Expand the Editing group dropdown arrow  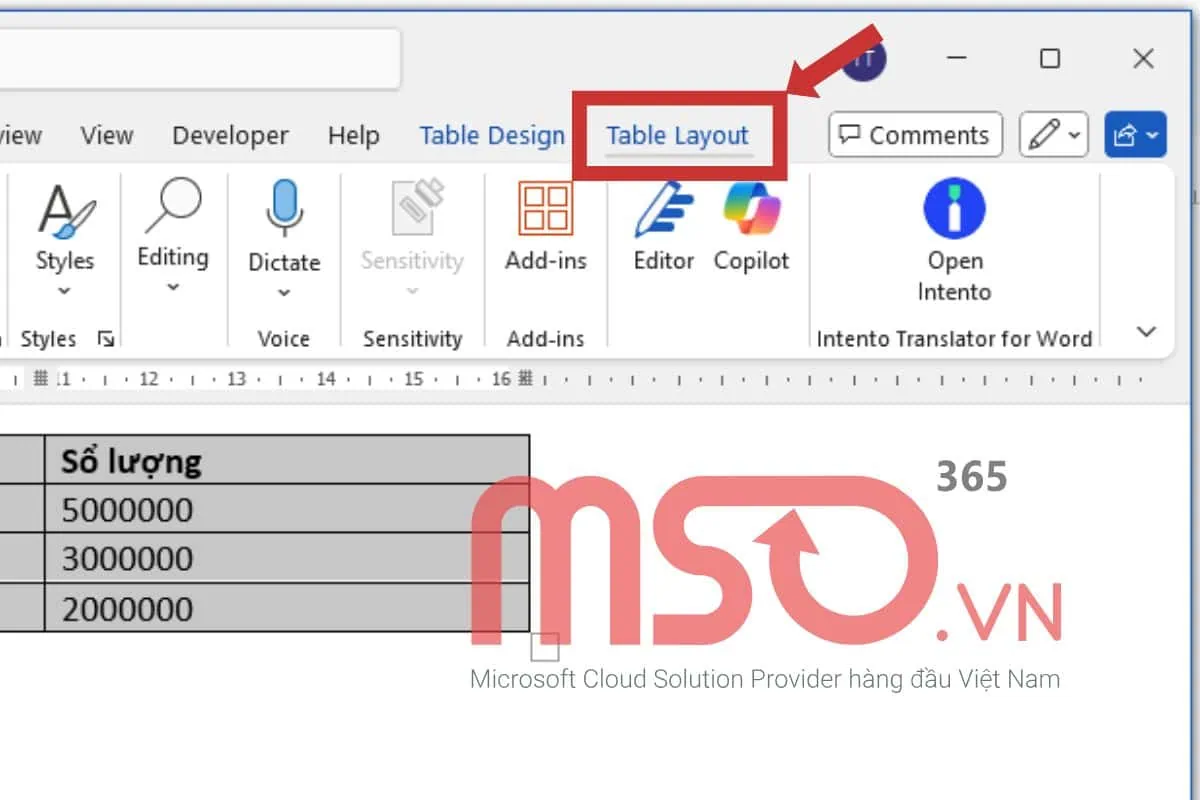pos(172,288)
